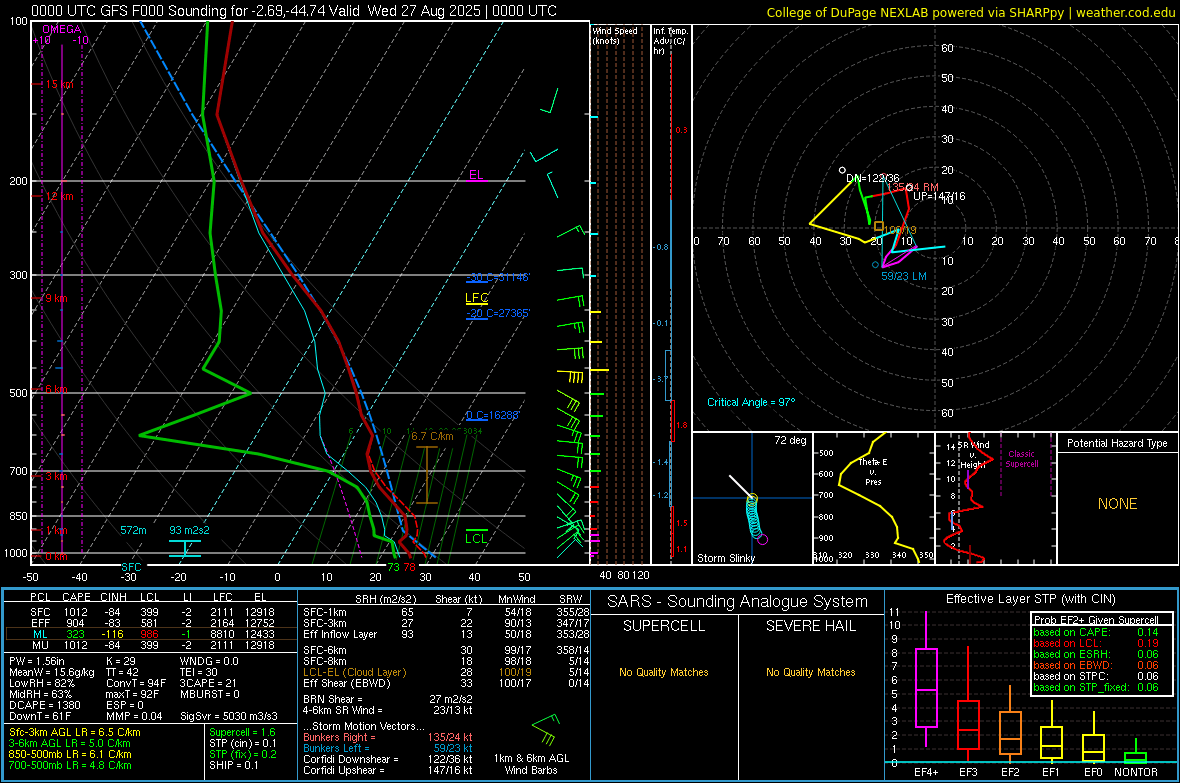Click the sounding title starting "0000 UTC GFS F000"
The image size is (1180, 783).
(294, 11)
